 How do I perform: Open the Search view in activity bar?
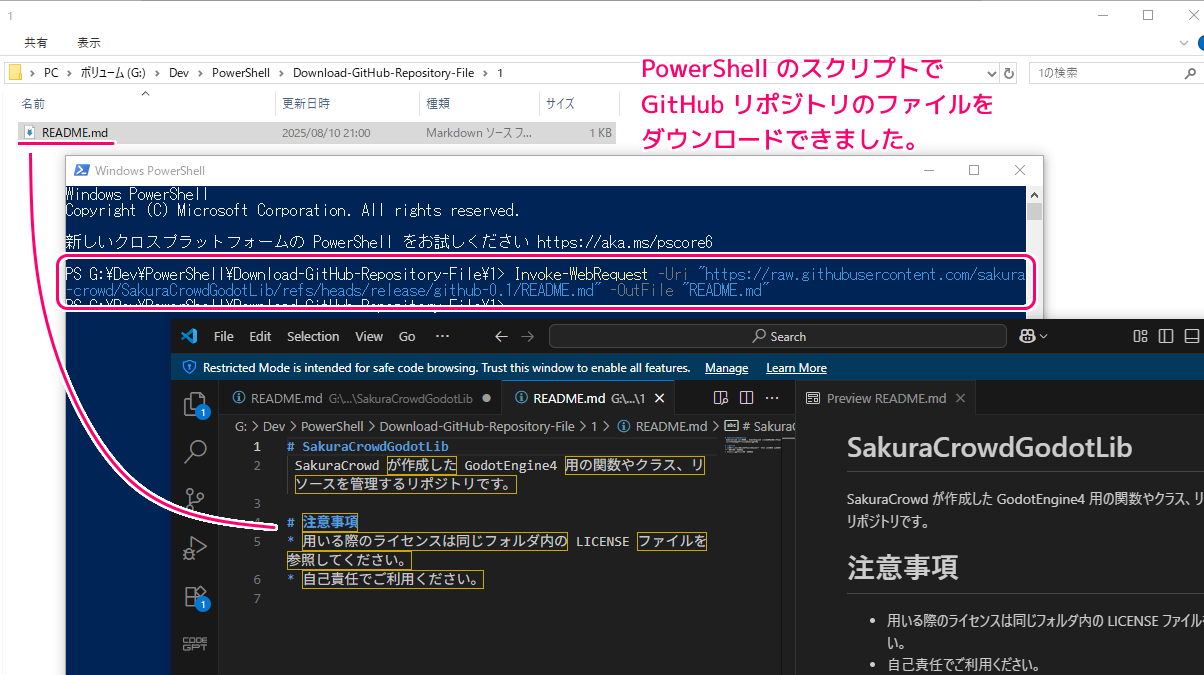(196, 452)
